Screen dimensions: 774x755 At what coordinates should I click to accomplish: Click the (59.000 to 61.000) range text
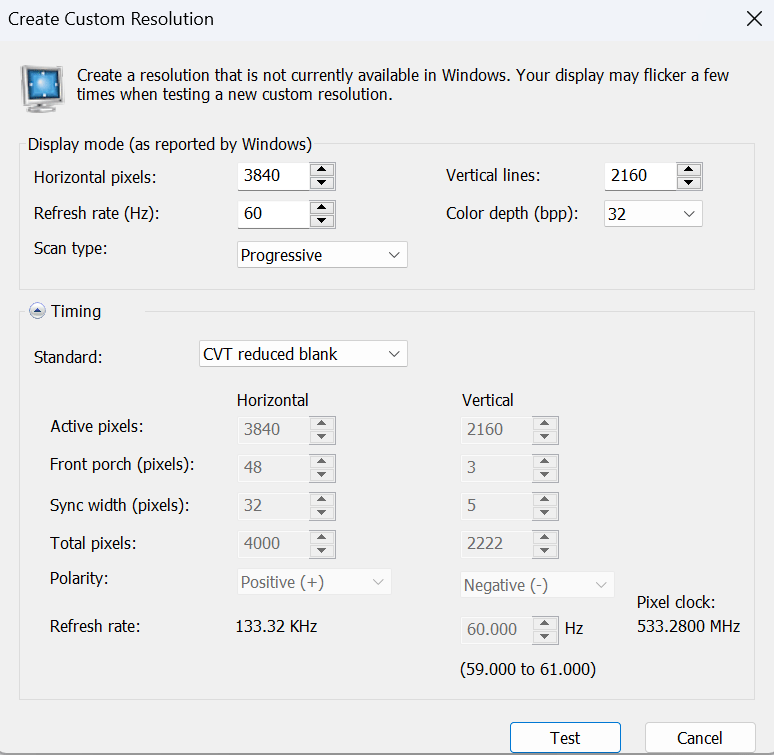[528, 669]
